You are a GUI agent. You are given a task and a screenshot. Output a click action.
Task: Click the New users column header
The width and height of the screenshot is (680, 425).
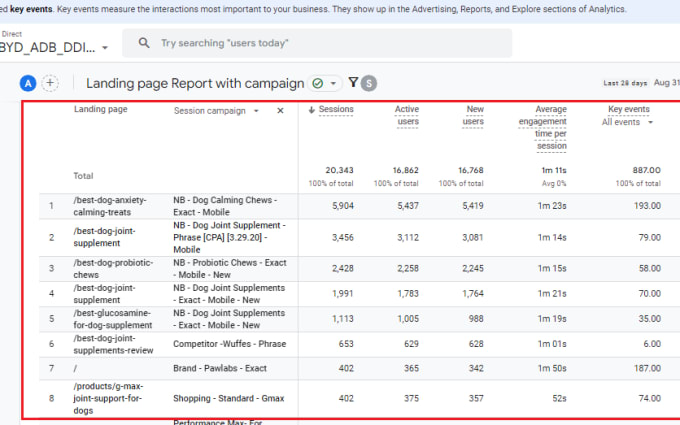click(473, 115)
